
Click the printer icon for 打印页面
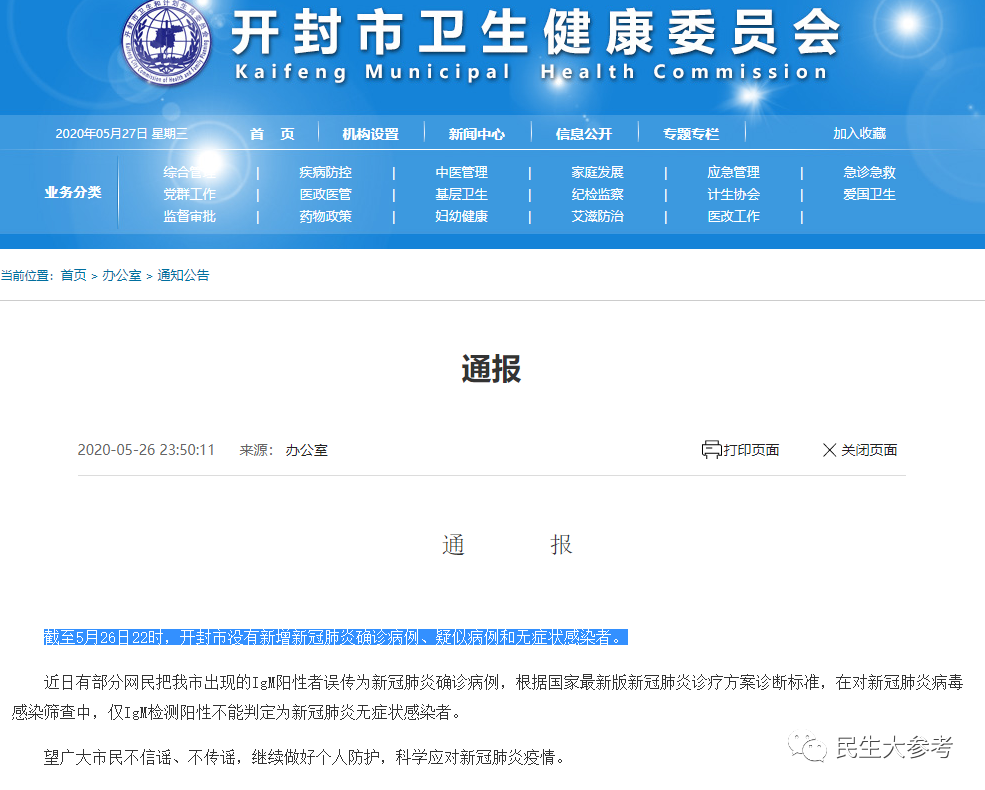click(x=711, y=450)
